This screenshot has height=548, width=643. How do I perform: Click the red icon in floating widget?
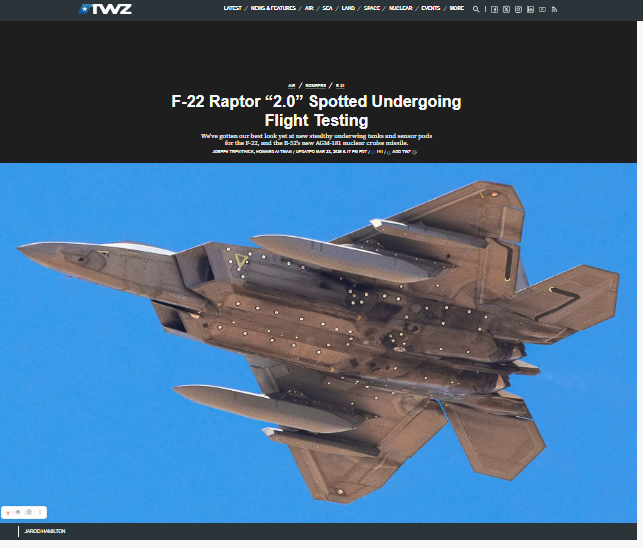click(8, 513)
